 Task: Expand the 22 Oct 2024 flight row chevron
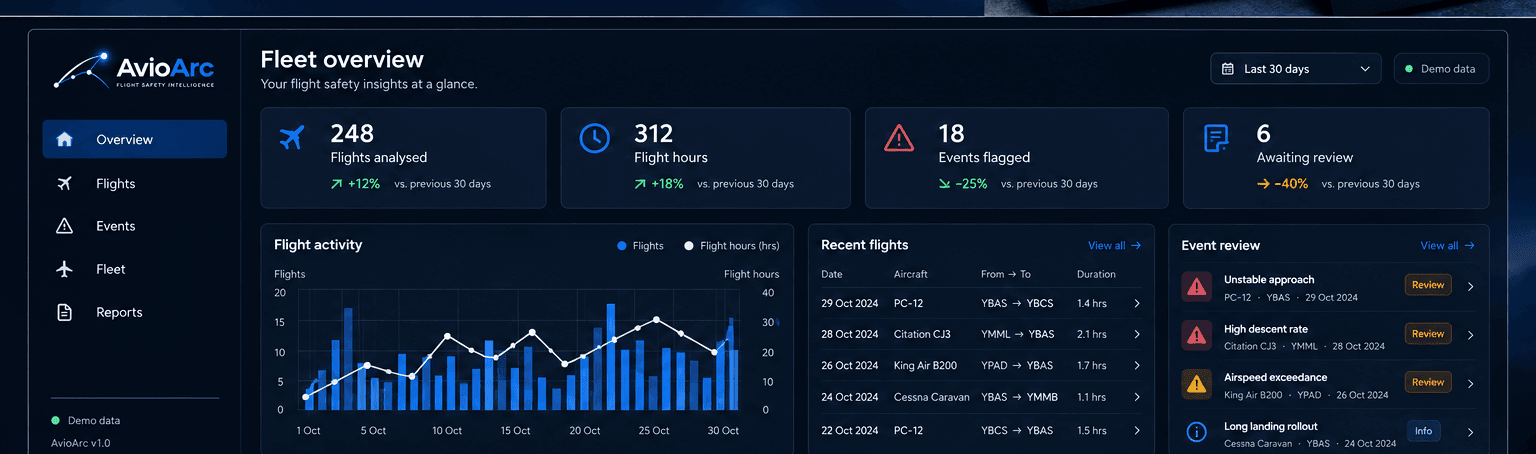[x=1137, y=431]
